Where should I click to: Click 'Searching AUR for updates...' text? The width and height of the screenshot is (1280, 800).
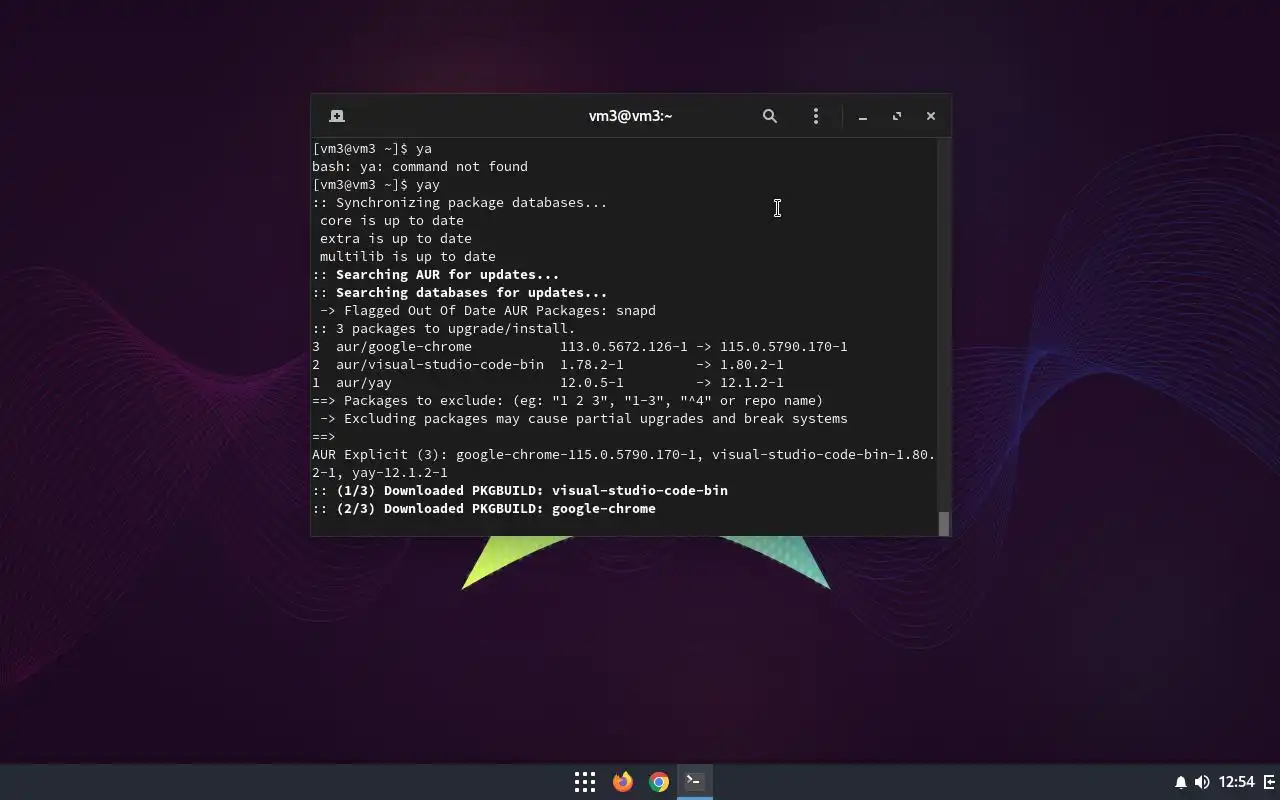pyautogui.click(x=447, y=275)
